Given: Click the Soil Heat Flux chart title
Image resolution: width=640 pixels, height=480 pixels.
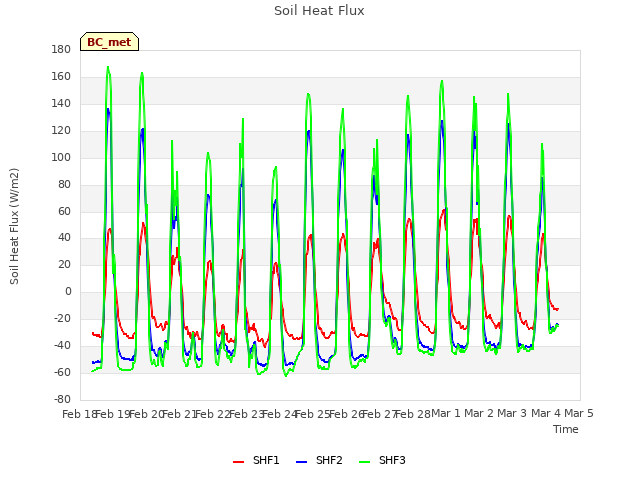Looking at the screenshot, I should pos(319,11).
